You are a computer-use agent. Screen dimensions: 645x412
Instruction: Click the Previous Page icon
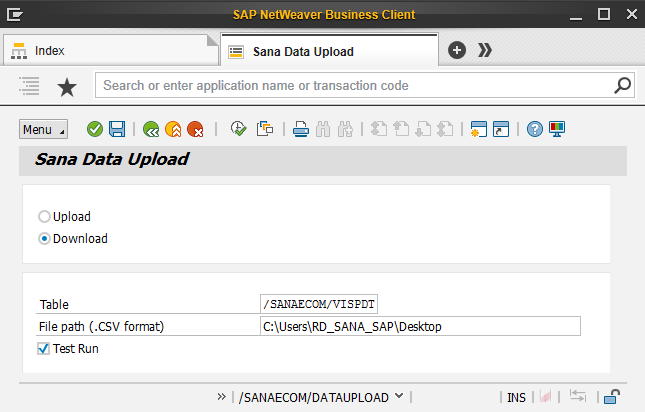(401, 129)
